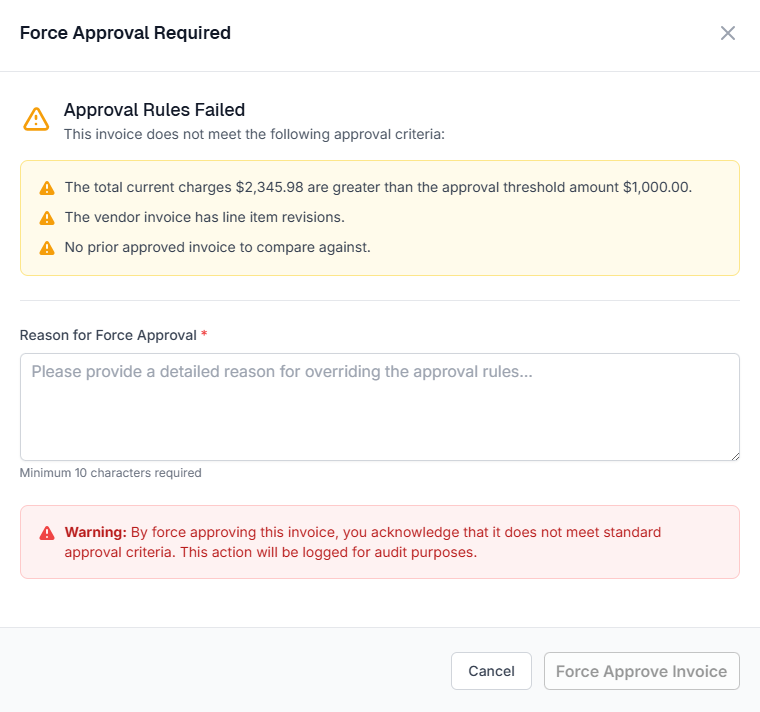Click the Minimum 10 characters required hint
Image resolution: width=760 pixels, height=712 pixels.
pos(111,473)
